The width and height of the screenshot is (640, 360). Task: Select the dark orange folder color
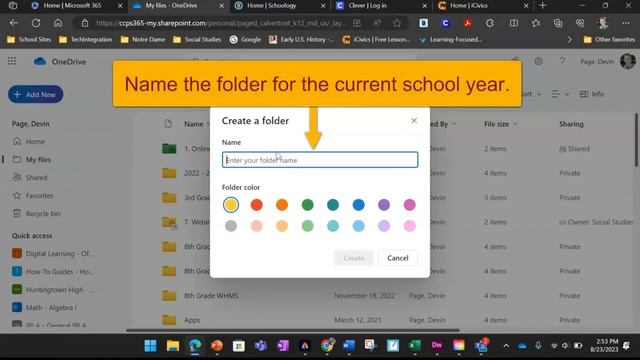(282, 204)
